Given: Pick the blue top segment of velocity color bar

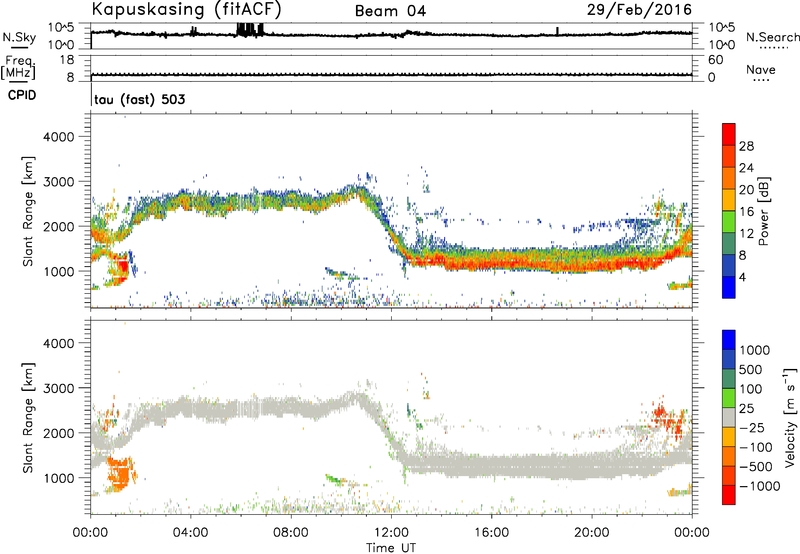Looking at the screenshot, I should (729, 340).
